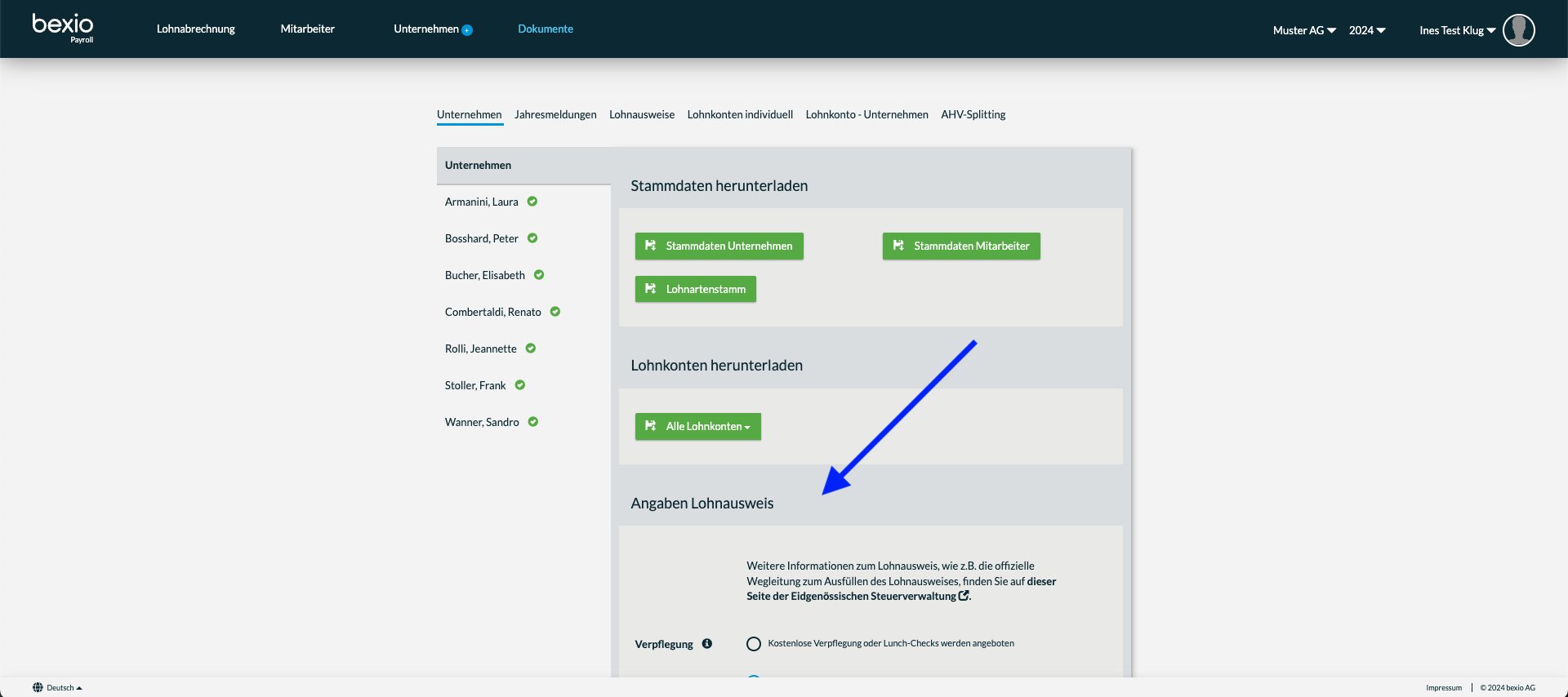This screenshot has width=1568, height=697.
Task: Click the green checkmark beside Combertaldi, Renato
Action: click(555, 312)
